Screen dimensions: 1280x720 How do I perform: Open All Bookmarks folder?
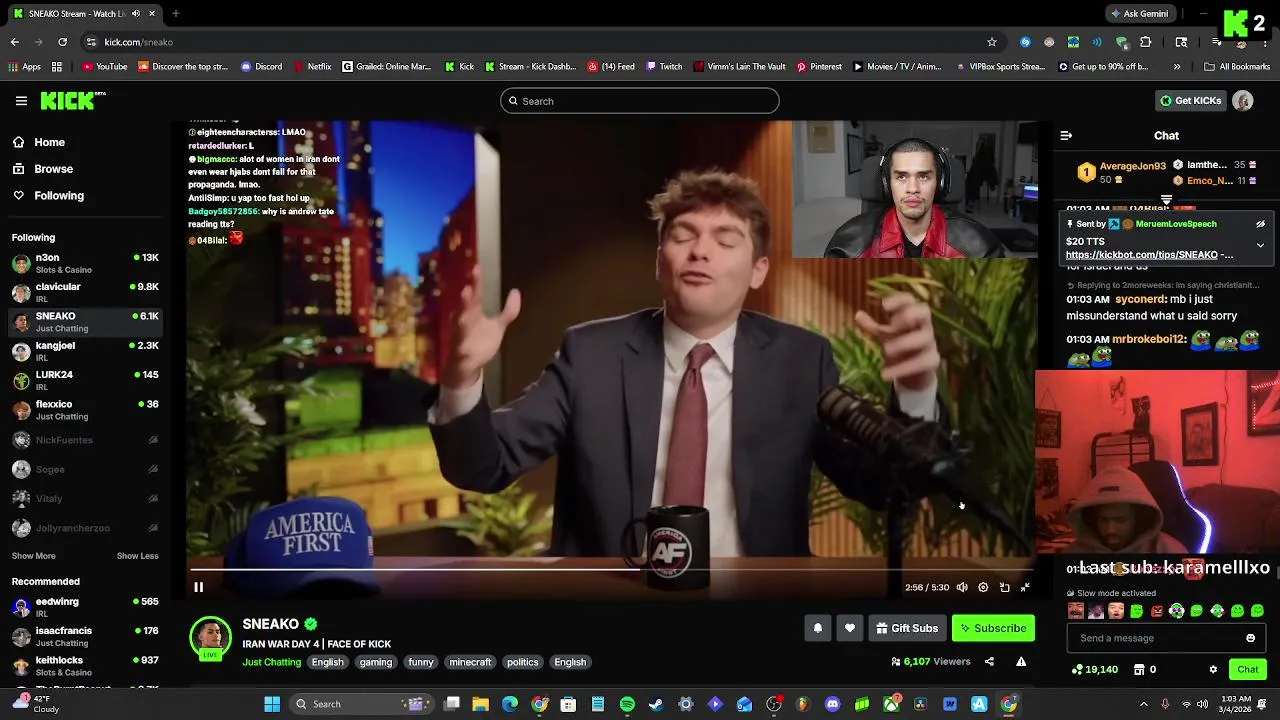click(1237, 67)
